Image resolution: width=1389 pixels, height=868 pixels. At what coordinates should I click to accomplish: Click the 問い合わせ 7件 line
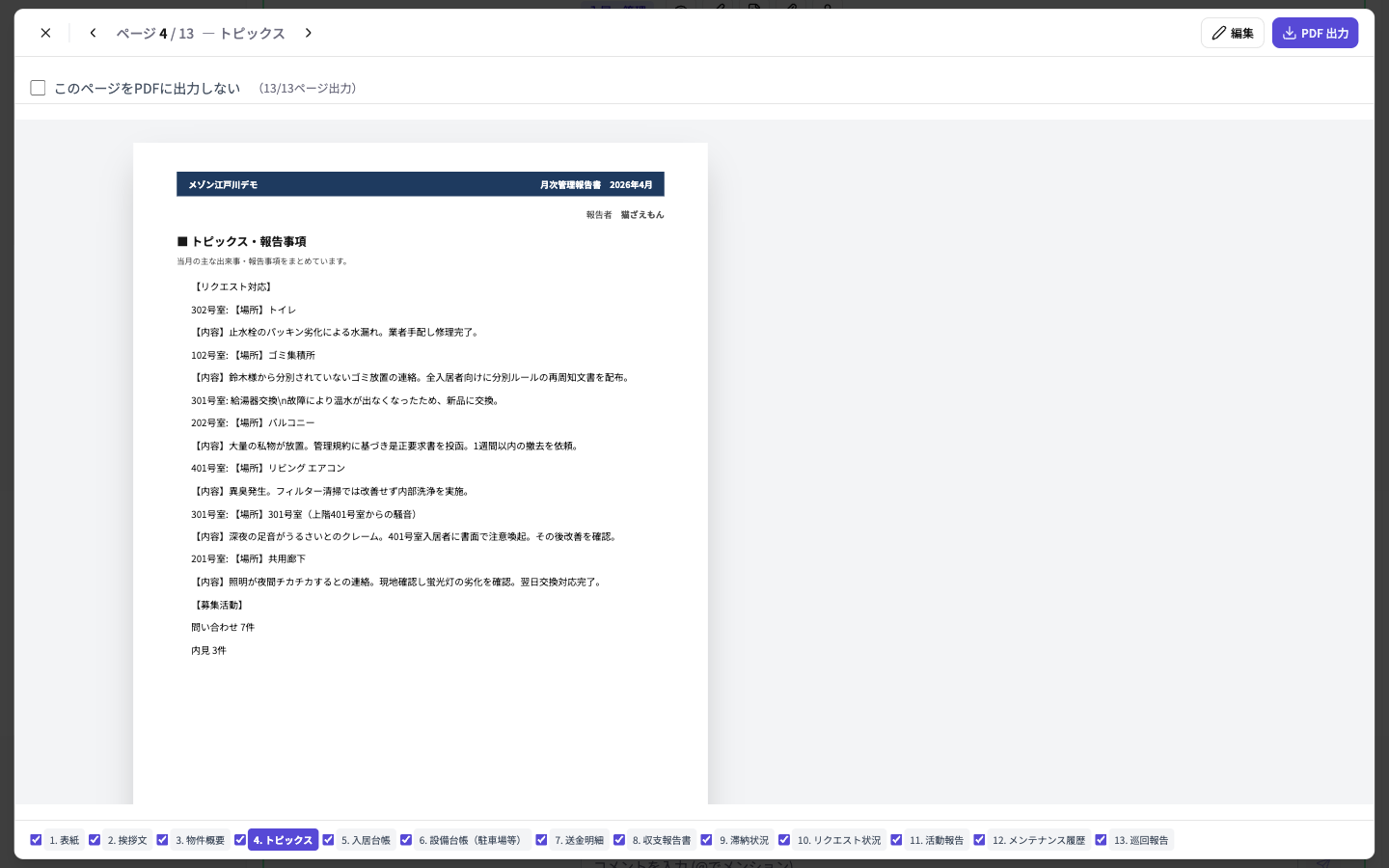click(223, 628)
